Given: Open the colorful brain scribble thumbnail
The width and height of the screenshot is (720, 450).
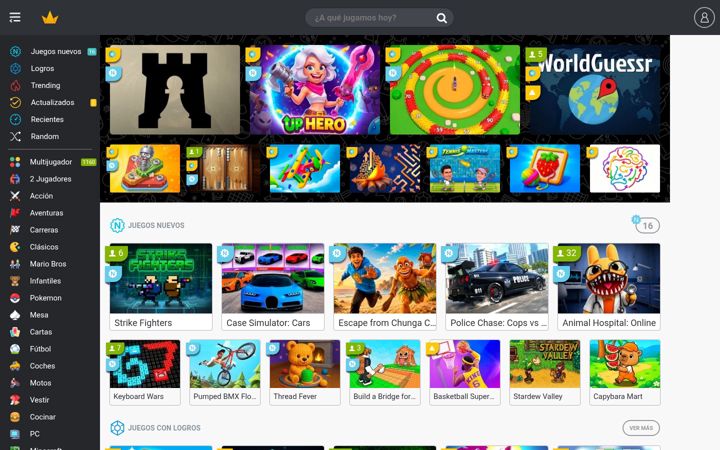Looking at the screenshot, I should point(624,169).
